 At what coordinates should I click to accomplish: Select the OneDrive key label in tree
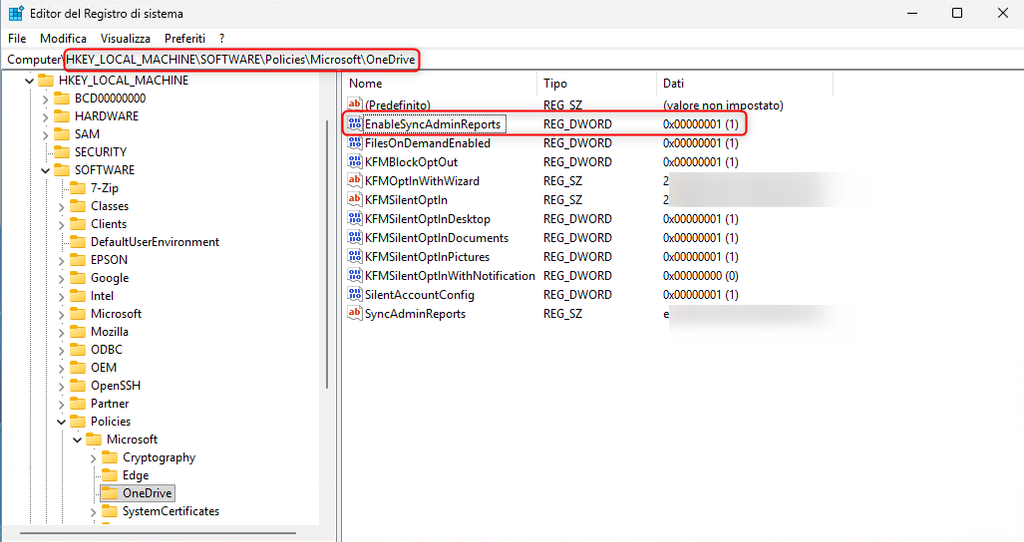click(x=147, y=493)
